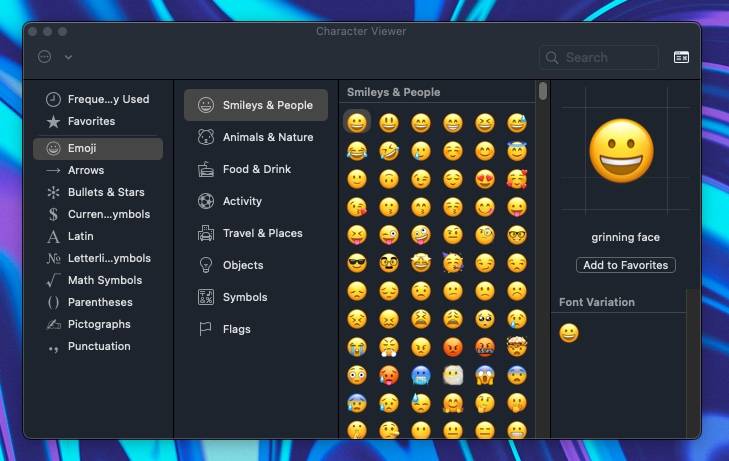The height and width of the screenshot is (461, 729).
Task: Select sunglasses face emoji
Action: click(357, 263)
